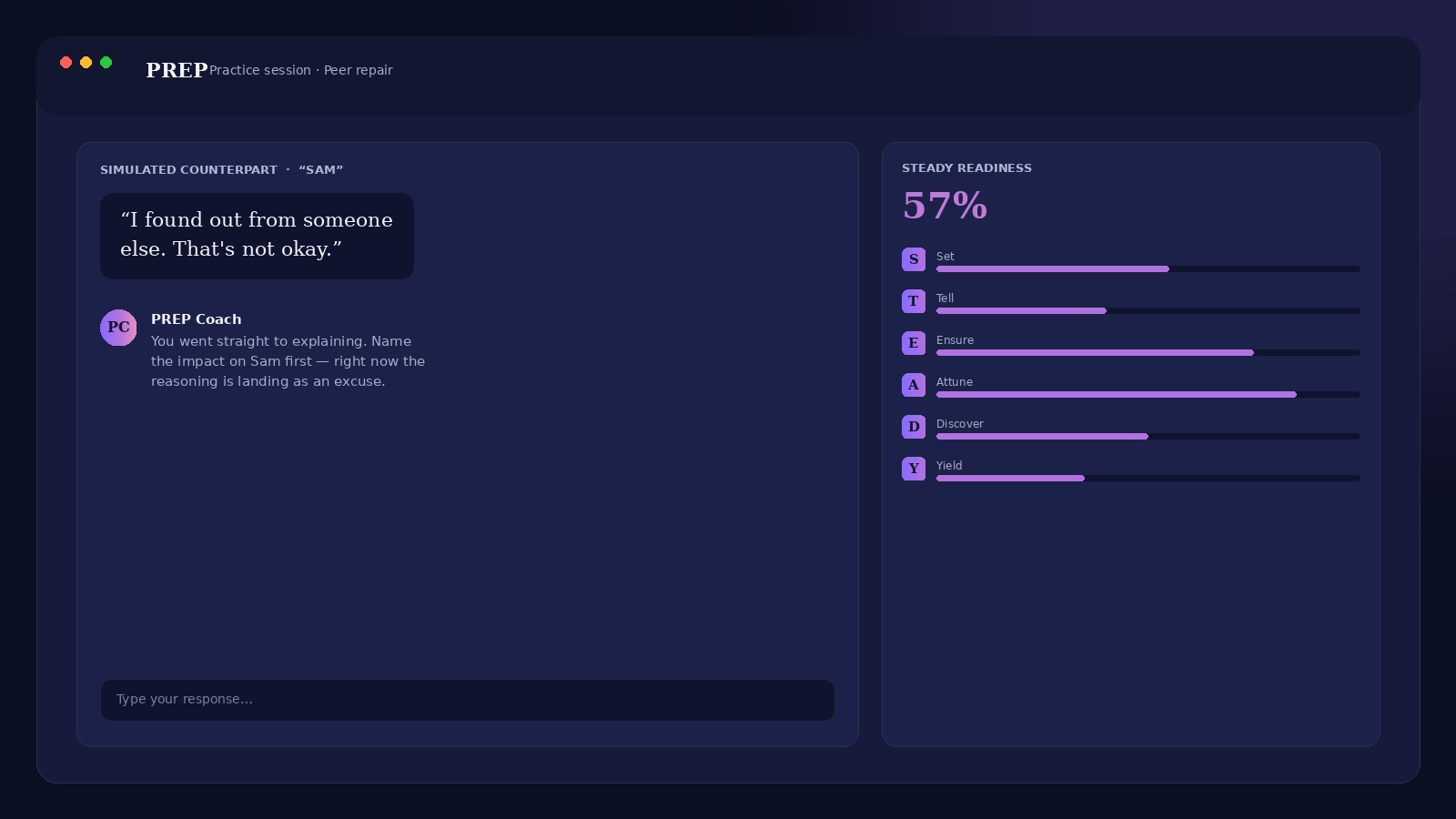
Task: Click the Yield label text
Action: point(949,466)
